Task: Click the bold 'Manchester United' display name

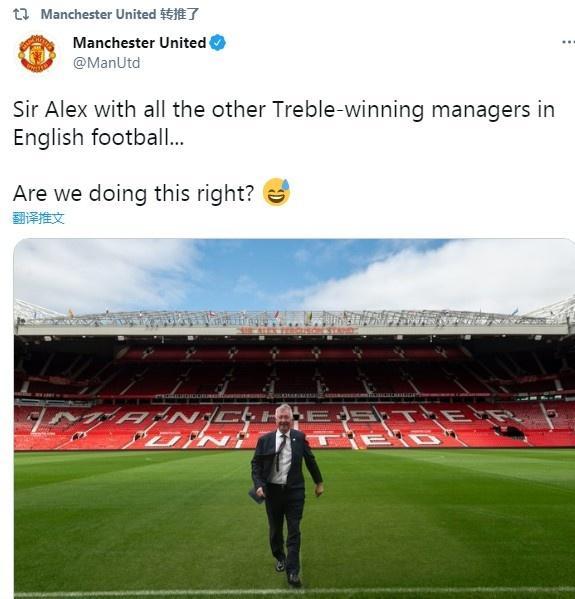Action: click(139, 42)
